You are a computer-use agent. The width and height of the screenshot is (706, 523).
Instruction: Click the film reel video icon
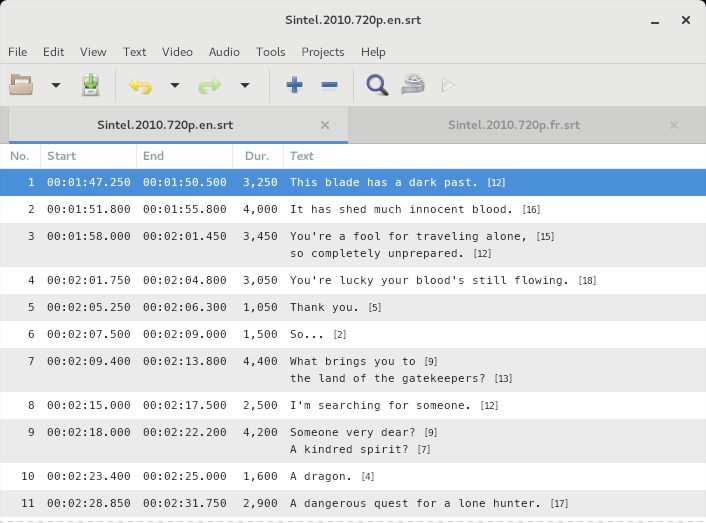pyautogui.click(x=413, y=85)
